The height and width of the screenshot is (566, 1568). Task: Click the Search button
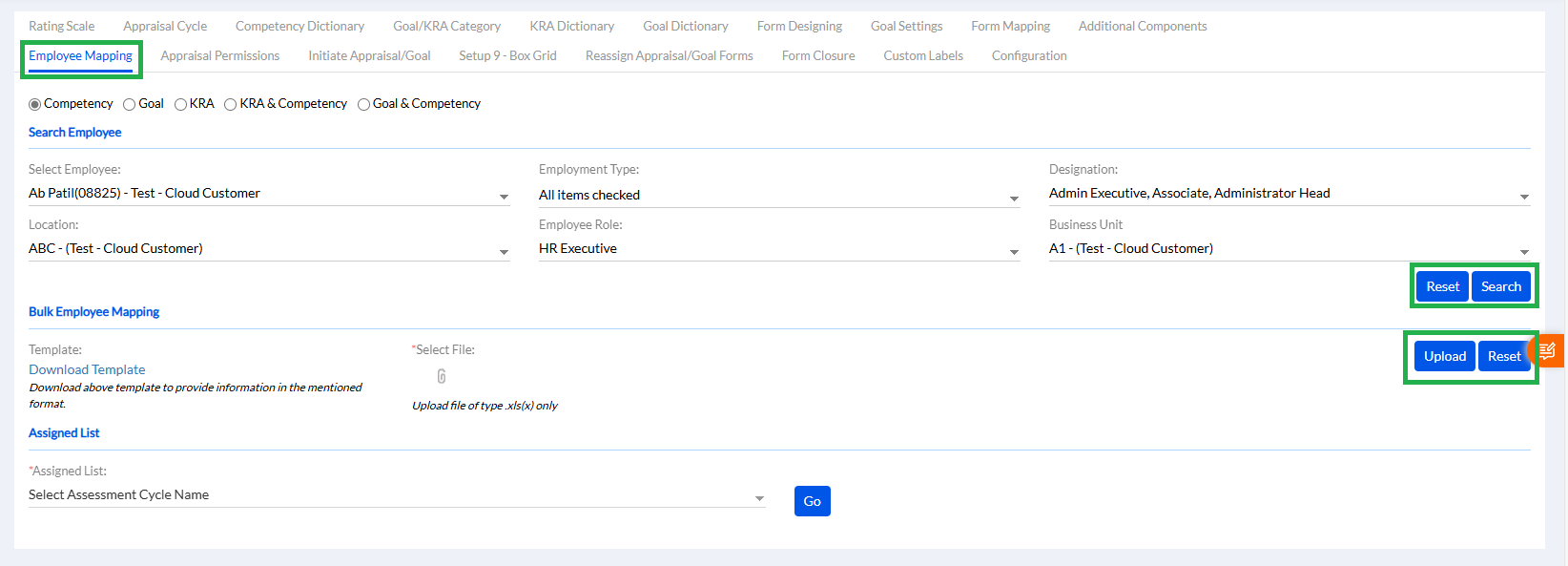tap(1500, 286)
